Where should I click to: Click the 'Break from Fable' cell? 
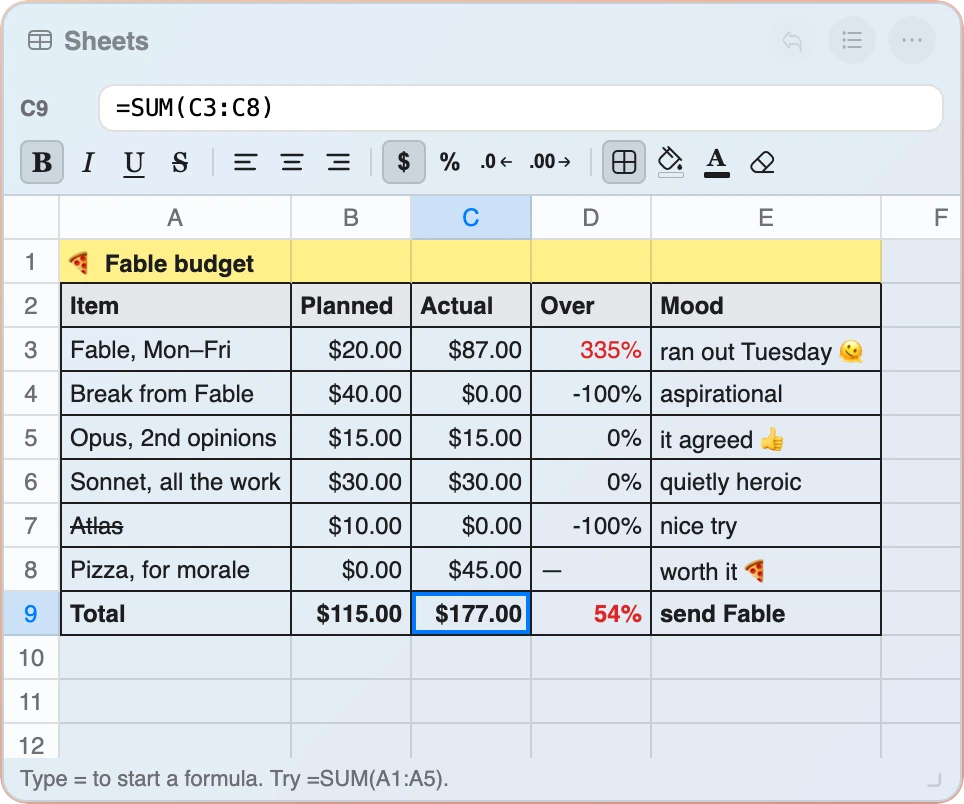[x=175, y=393]
